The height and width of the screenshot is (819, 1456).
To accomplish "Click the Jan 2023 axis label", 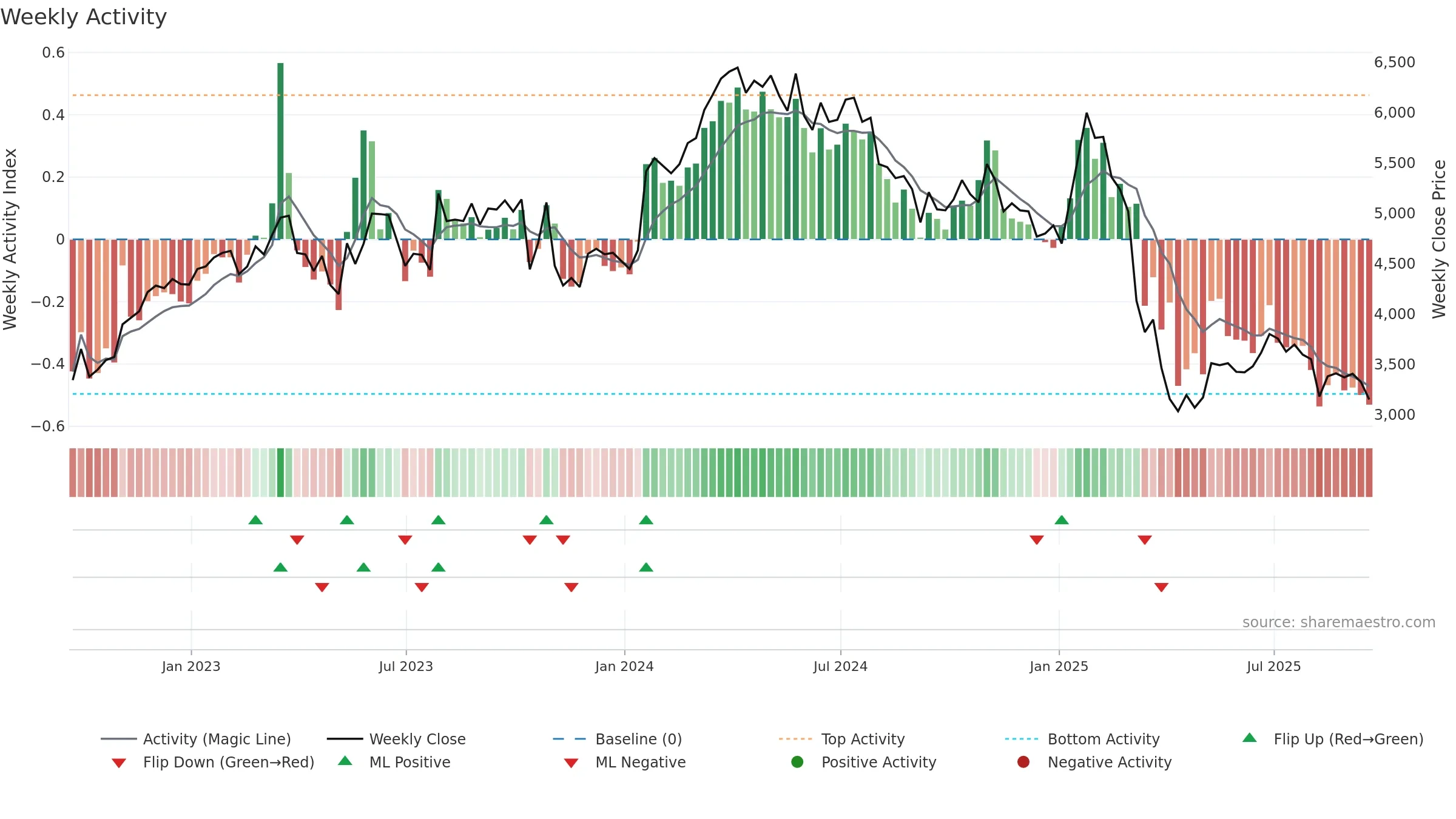I will pyautogui.click(x=191, y=666).
